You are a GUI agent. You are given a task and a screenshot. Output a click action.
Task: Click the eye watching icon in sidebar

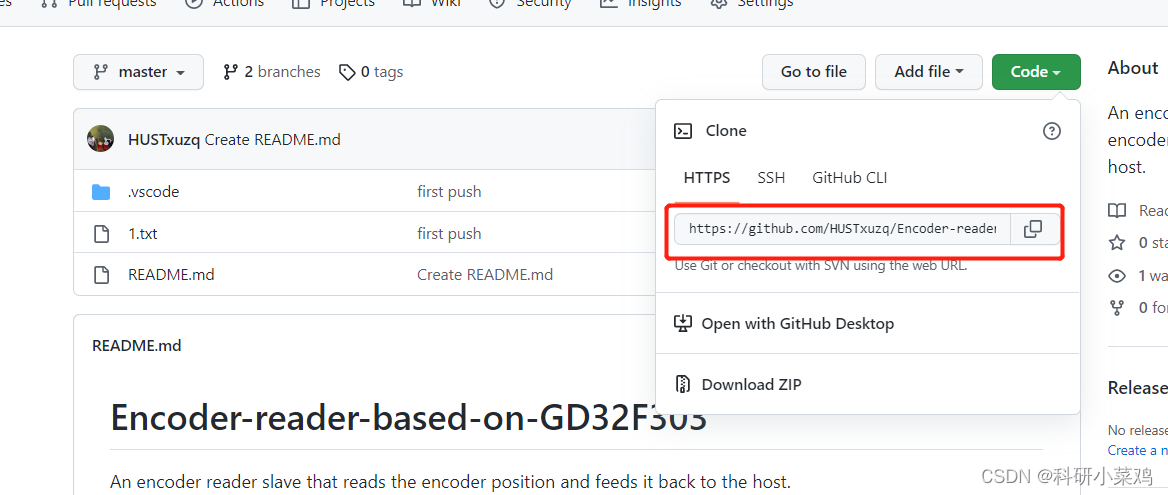point(1117,276)
